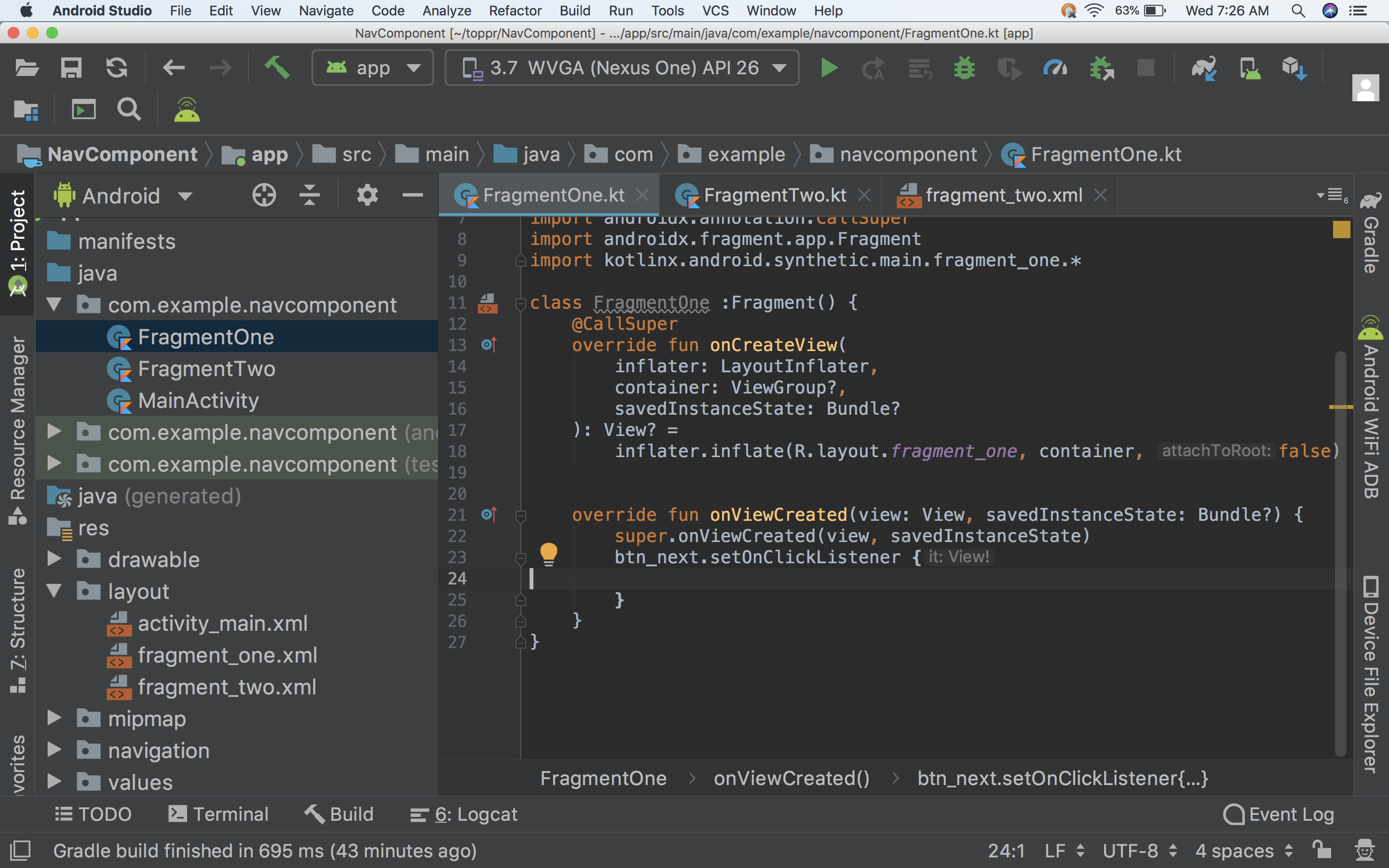Collapse the layout folder

[x=54, y=590]
